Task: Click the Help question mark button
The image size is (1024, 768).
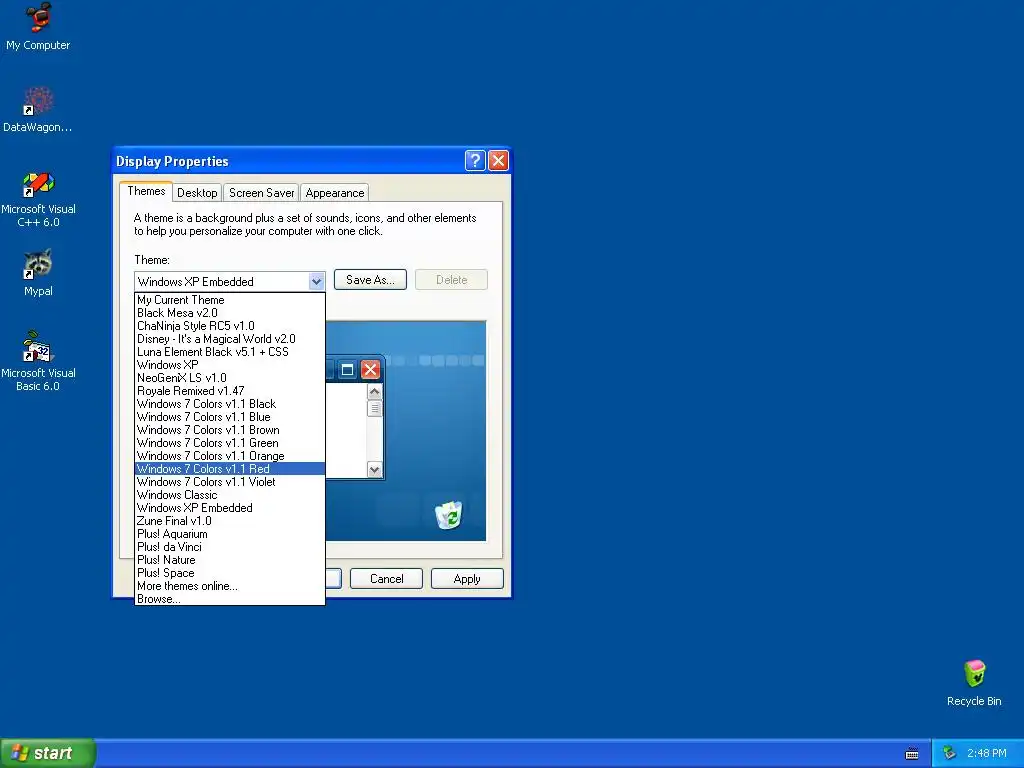Action: tap(475, 161)
